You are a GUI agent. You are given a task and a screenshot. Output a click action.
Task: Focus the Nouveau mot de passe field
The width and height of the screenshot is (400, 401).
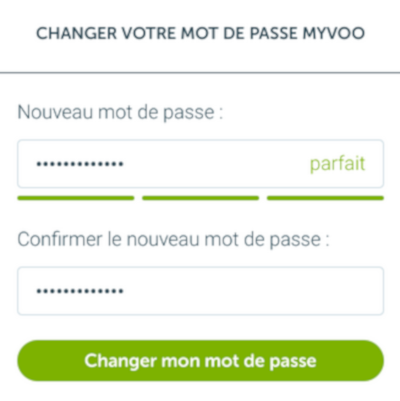(x=200, y=164)
